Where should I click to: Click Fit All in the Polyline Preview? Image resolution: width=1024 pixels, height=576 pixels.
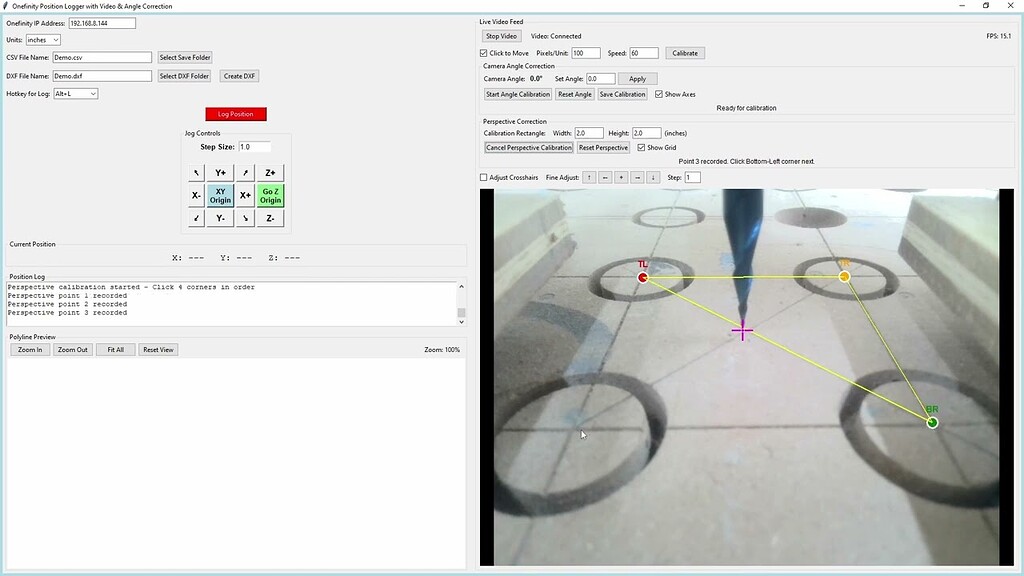click(x=115, y=349)
